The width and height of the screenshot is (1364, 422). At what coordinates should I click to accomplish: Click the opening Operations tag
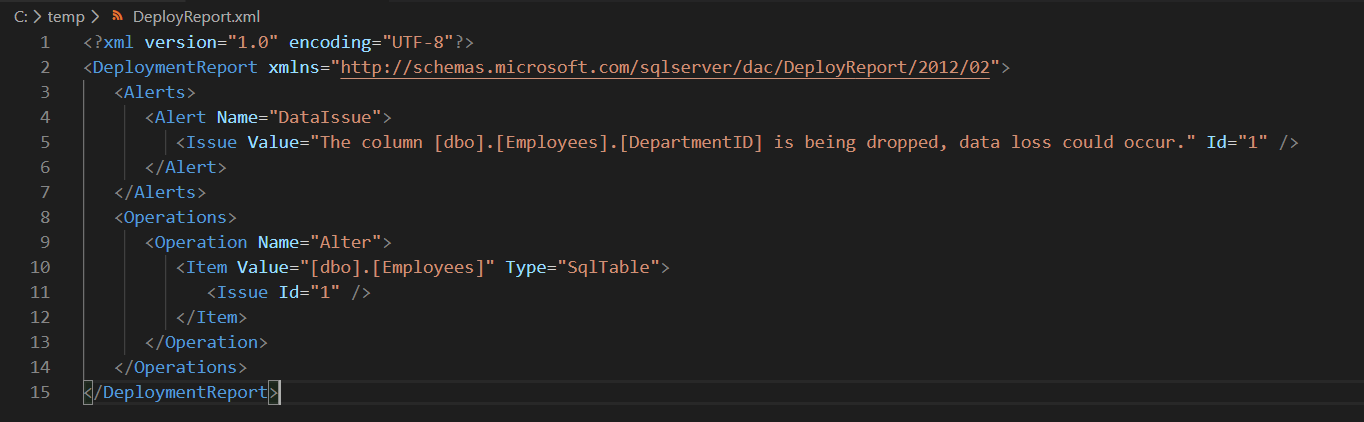(x=175, y=217)
